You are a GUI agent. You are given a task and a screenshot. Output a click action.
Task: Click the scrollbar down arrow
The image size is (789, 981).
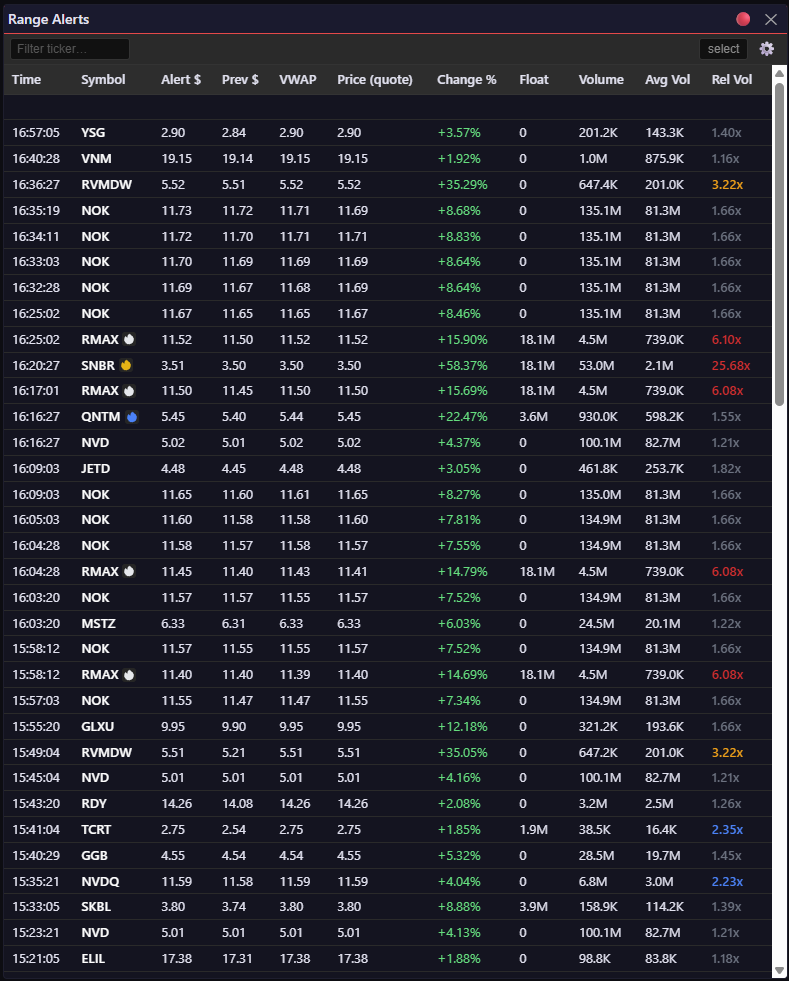coord(779,969)
